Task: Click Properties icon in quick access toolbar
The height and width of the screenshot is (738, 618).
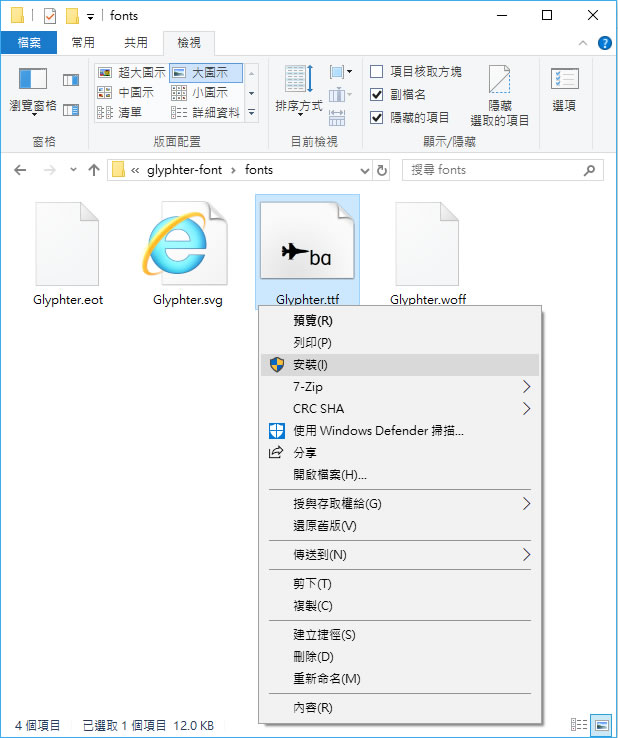Action: (x=50, y=16)
